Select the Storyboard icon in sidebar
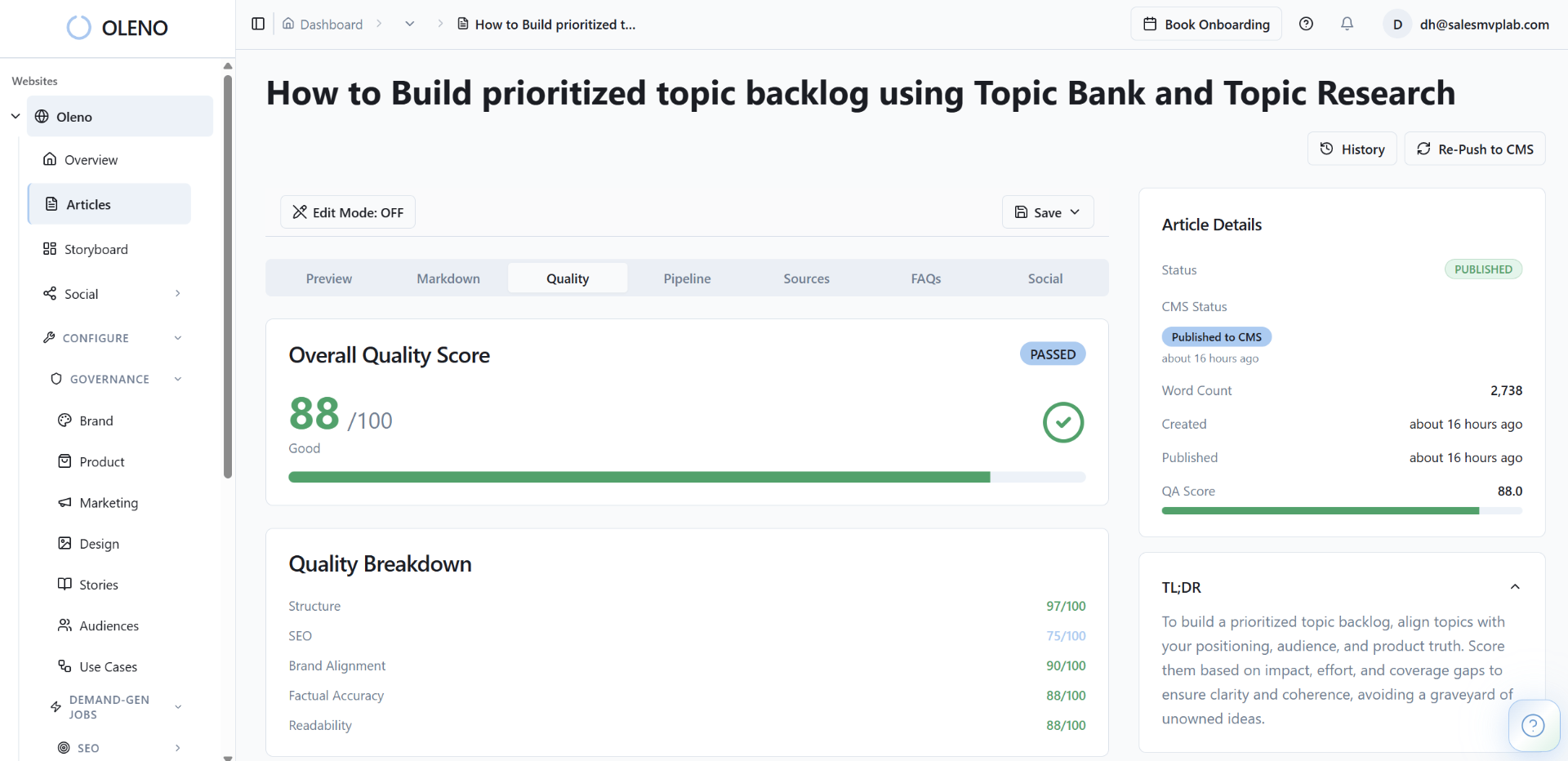 (x=51, y=249)
